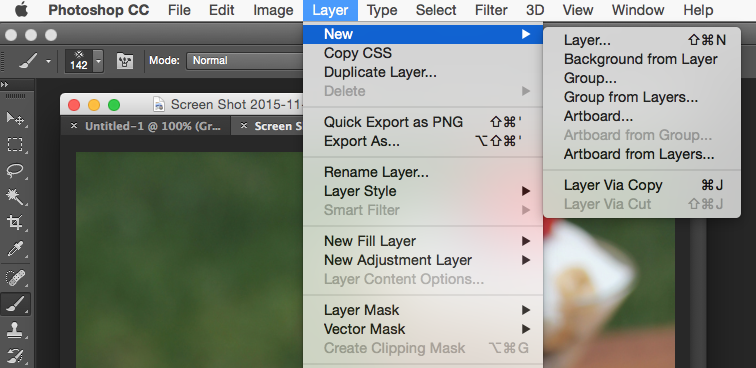Open the Photoshop CC menu
Image resolution: width=756 pixels, height=368 pixels.
click(99, 10)
